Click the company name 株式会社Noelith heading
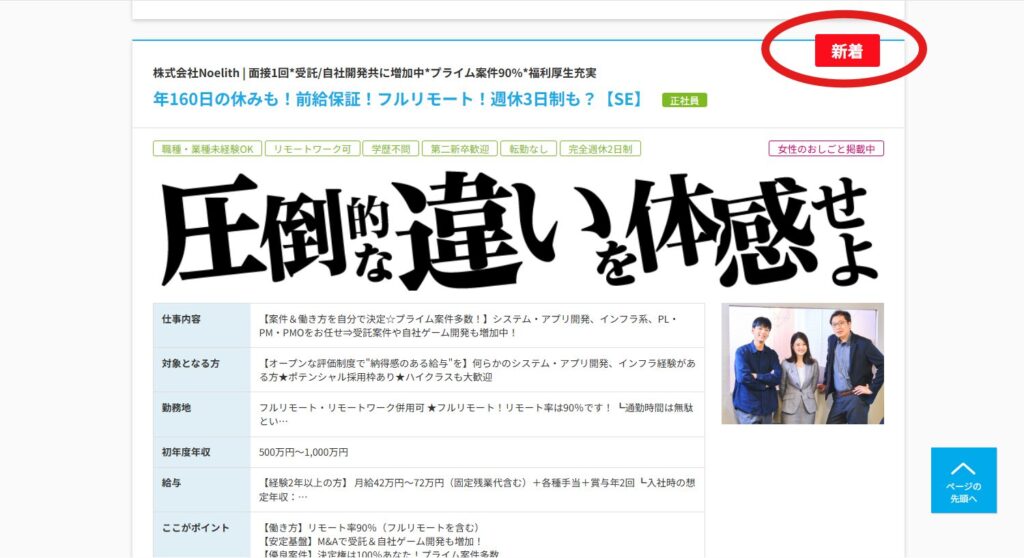This screenshot has height=558, width=1024. point(374,73)
